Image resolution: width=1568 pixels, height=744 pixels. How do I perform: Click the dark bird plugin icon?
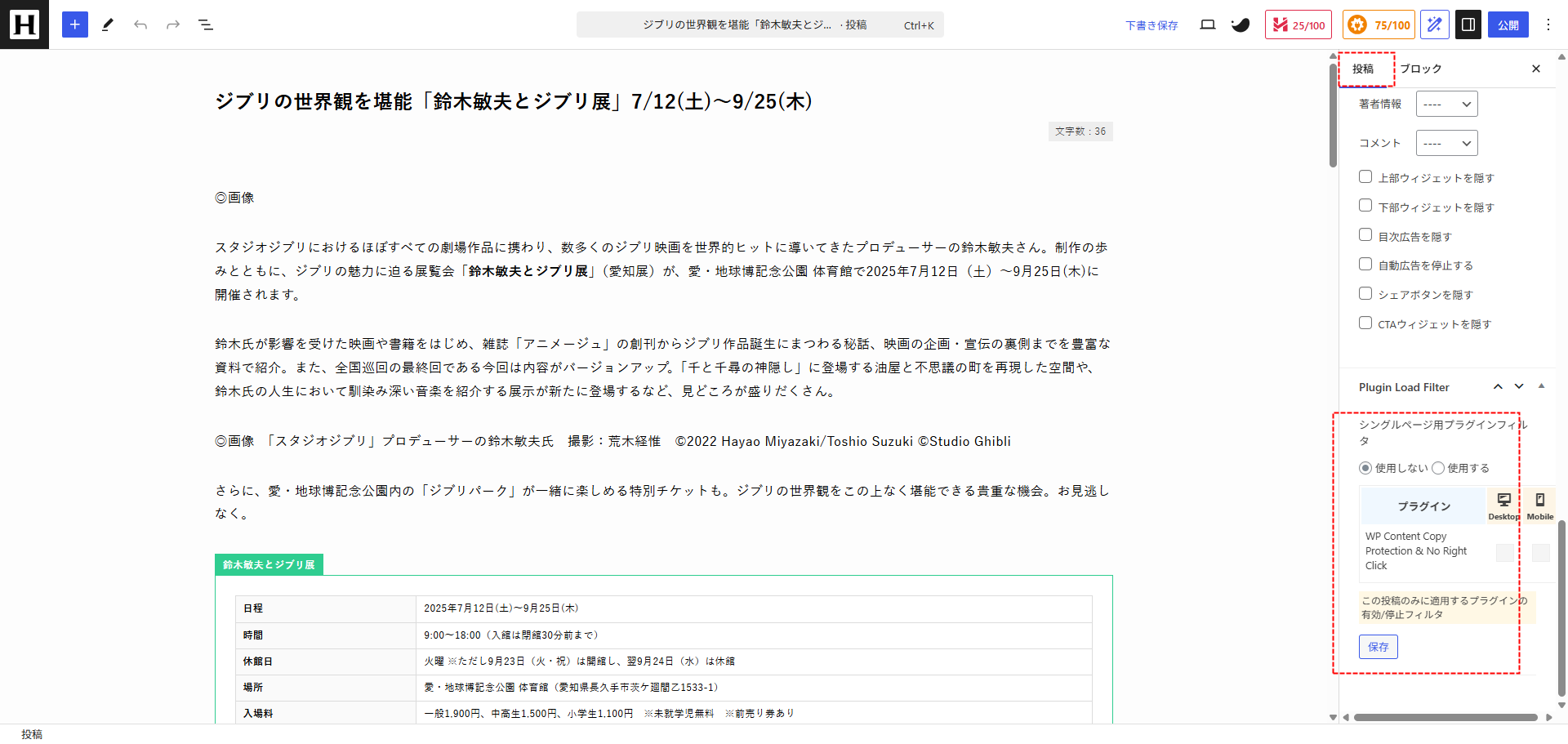point(1241,25)
